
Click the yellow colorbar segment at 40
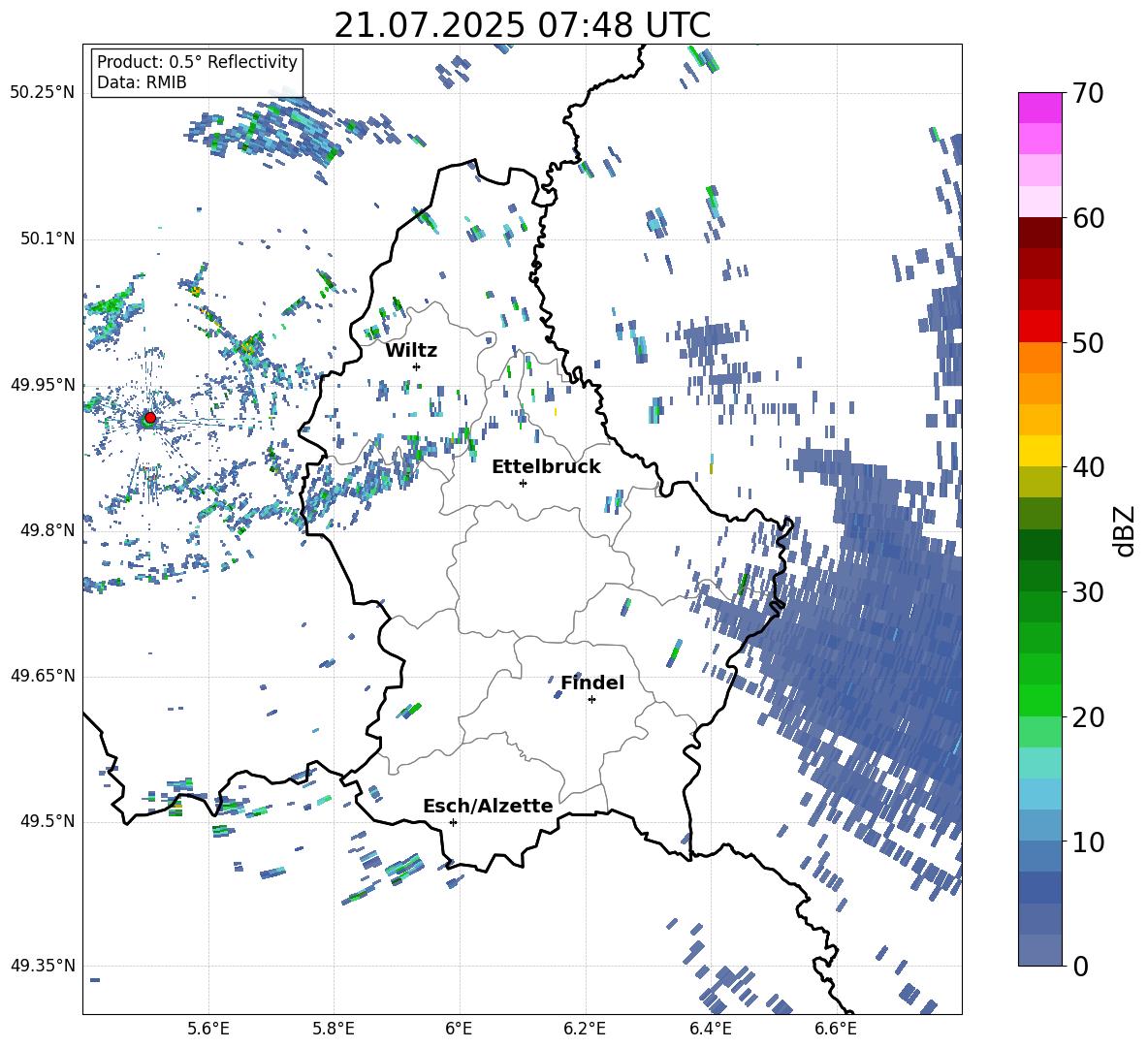[1039, 451]
